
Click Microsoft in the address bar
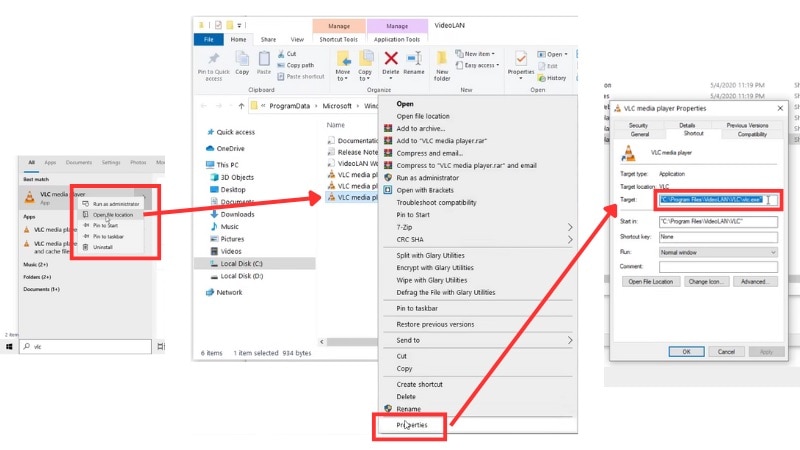[x=337, y=106]
